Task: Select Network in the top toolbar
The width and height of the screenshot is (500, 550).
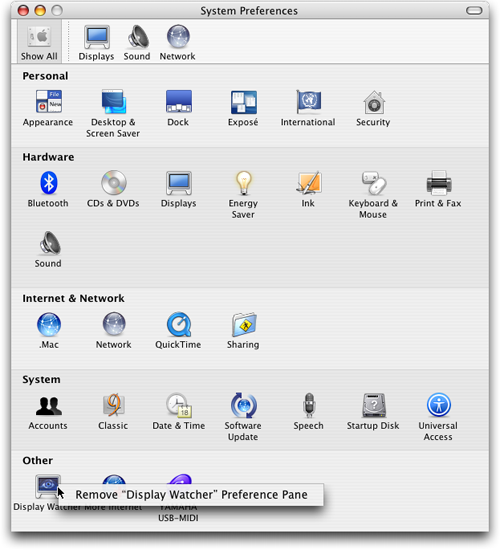Action: [178, 42]
